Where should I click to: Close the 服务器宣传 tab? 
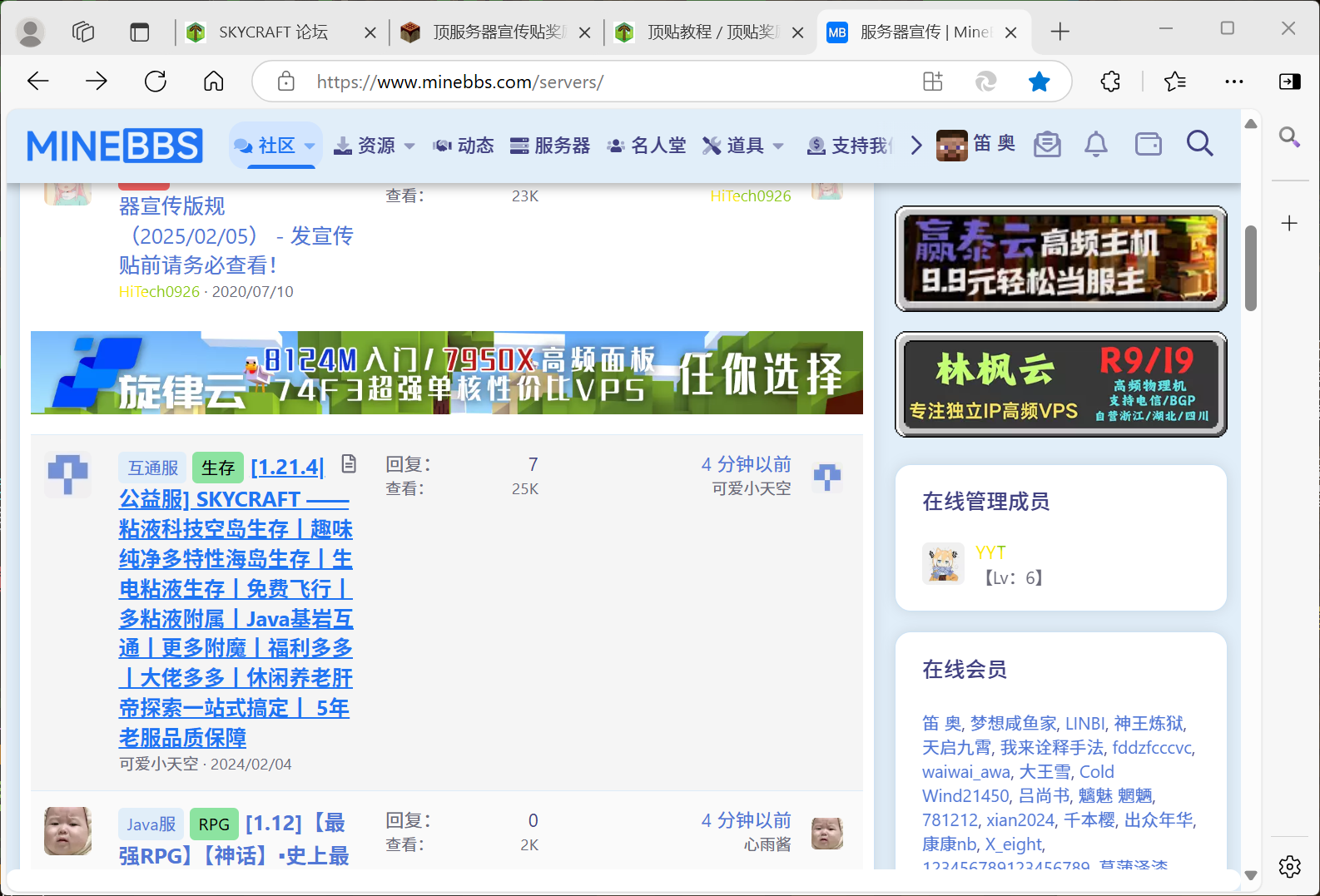coord(1011,32)
